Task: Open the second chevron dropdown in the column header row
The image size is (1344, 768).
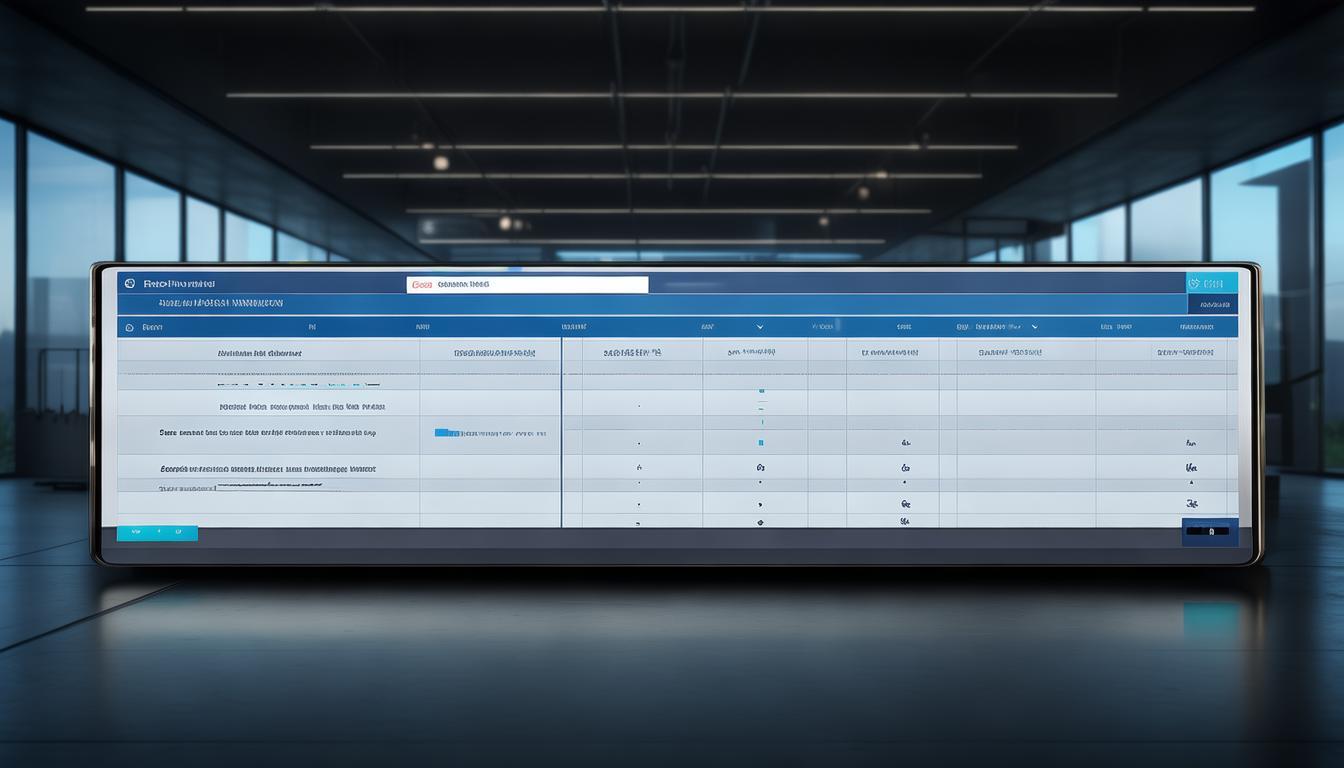Action: pyautogui.click(x=1034, y=327)
